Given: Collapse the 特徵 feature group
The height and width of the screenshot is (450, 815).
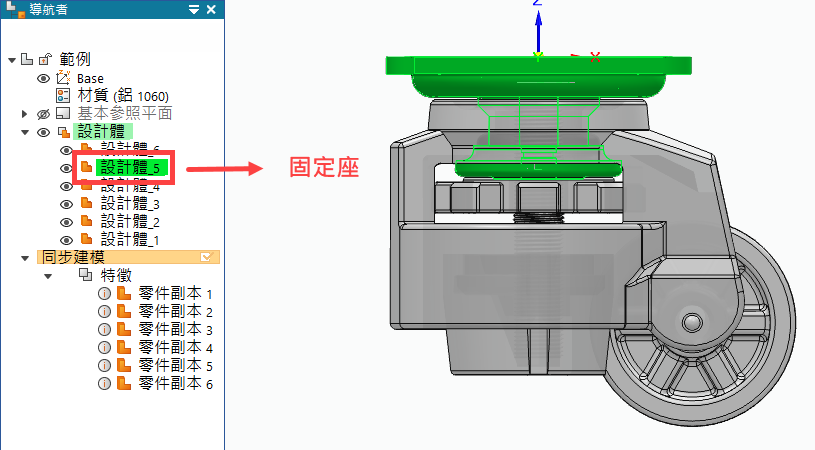Looking at the screenshot, I should point(47,275).
